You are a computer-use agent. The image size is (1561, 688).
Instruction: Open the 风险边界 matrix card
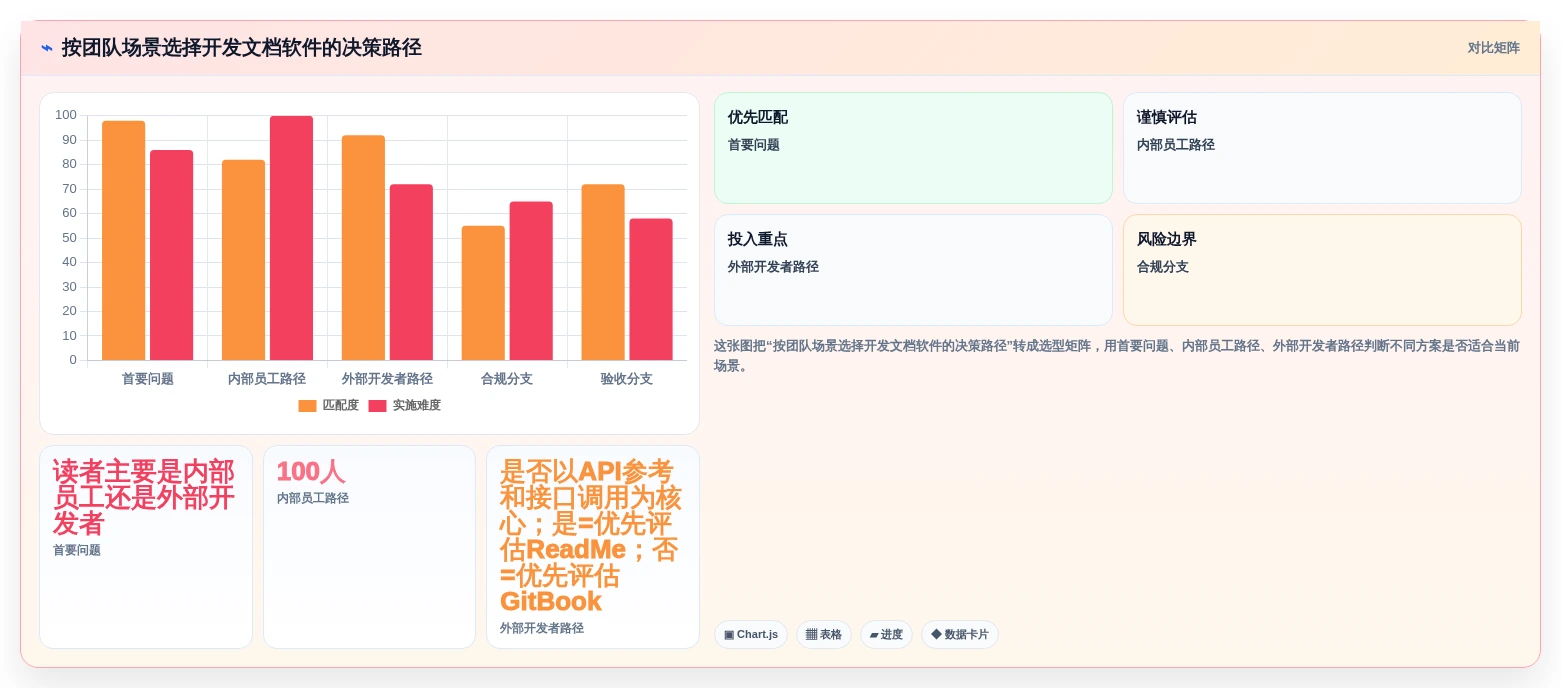[1322, 270]
